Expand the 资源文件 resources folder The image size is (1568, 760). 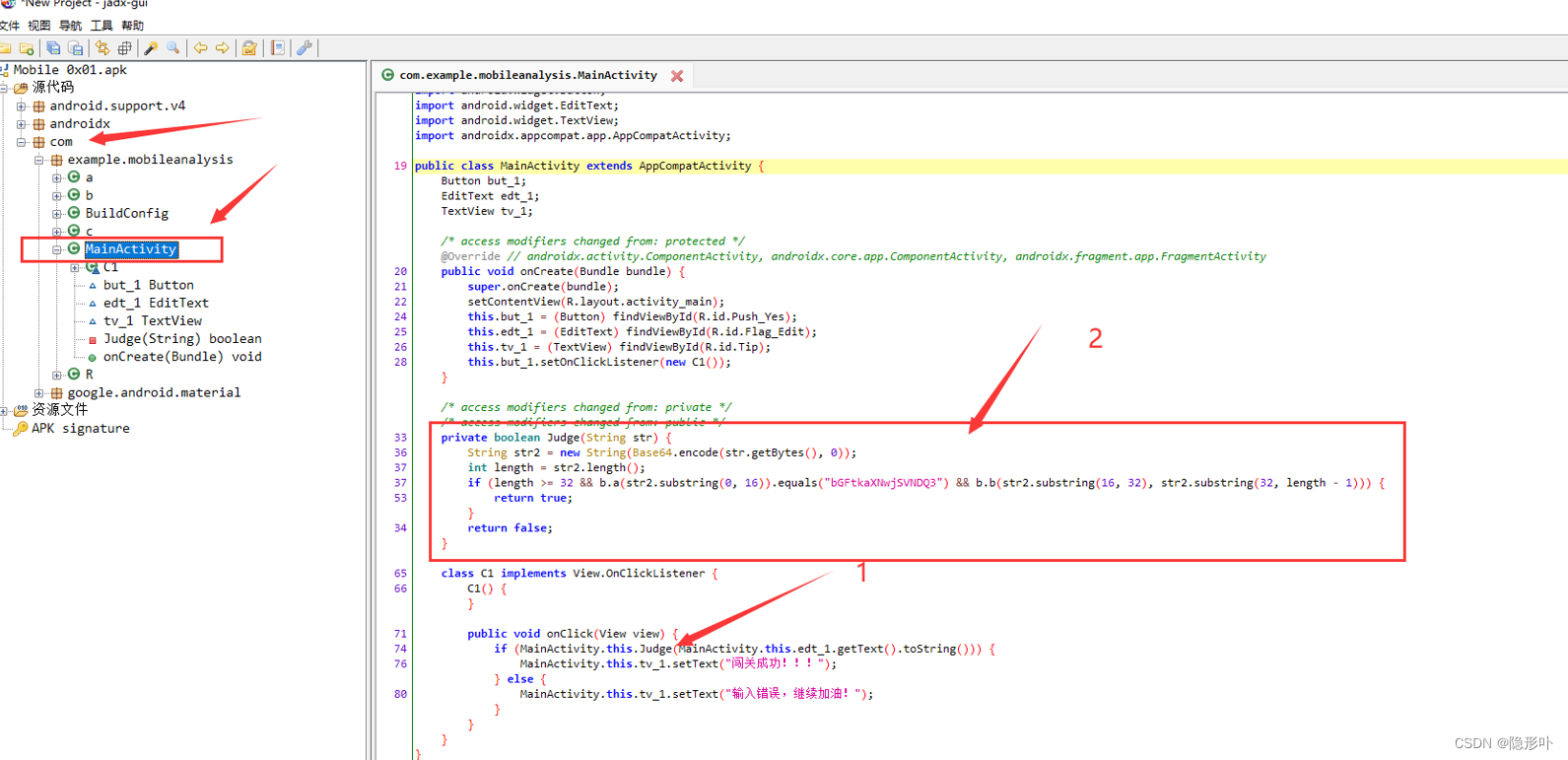tap(4, 411)
